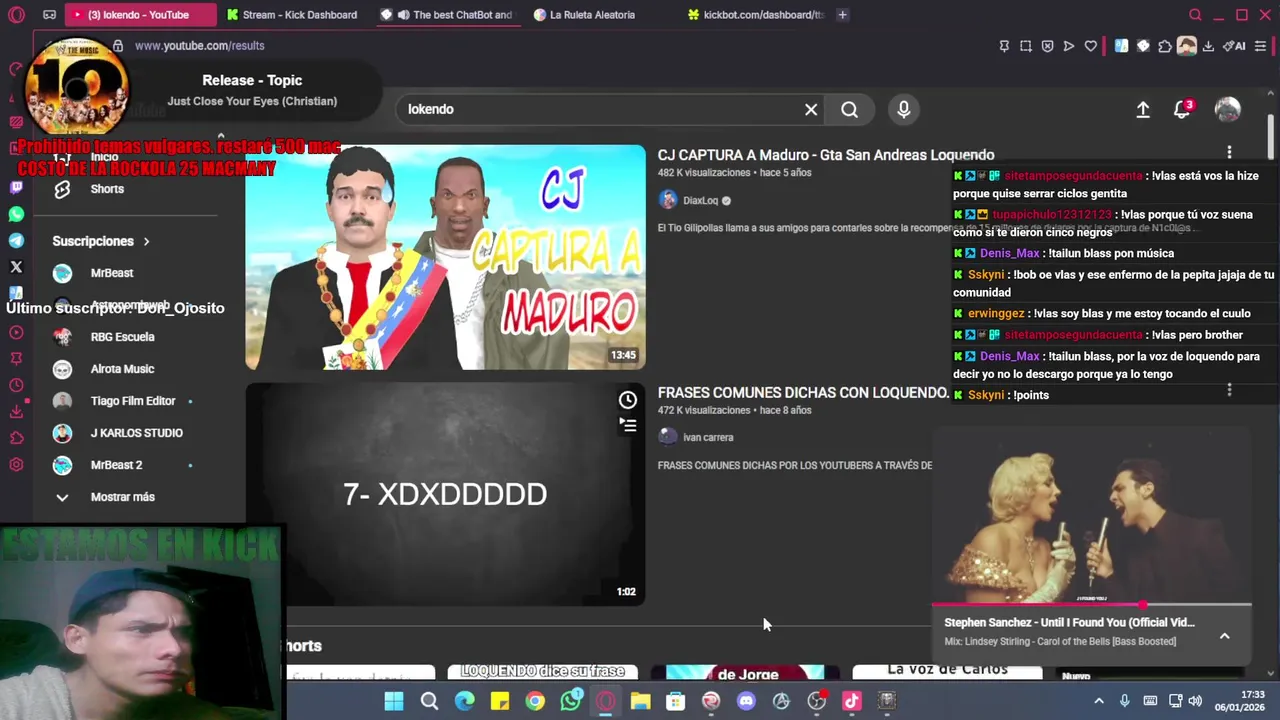The image size is (1280, 720).
Task: Click the browser tab search magnifier
Action: tap(1195, 15)
